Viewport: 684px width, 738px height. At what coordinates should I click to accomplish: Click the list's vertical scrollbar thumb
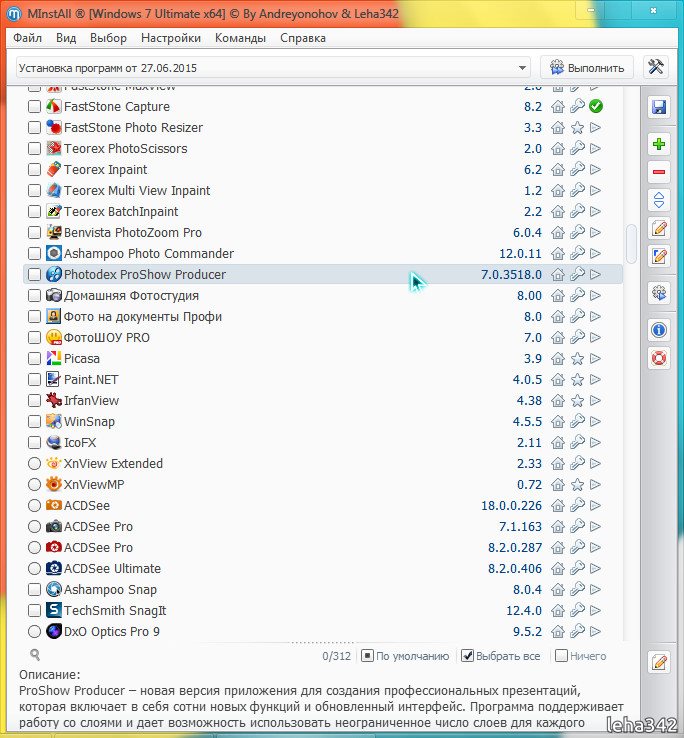coord(631,244)
